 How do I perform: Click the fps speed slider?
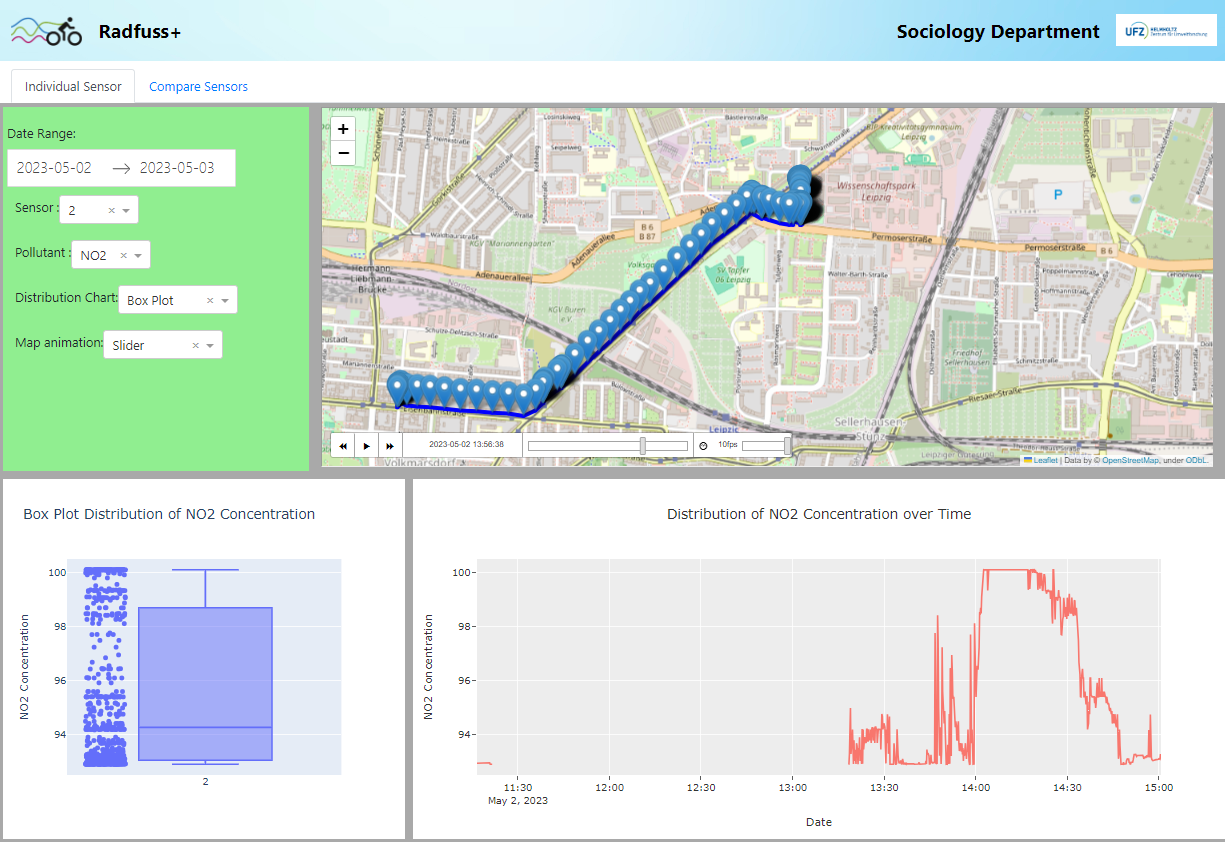click(766, 445)
